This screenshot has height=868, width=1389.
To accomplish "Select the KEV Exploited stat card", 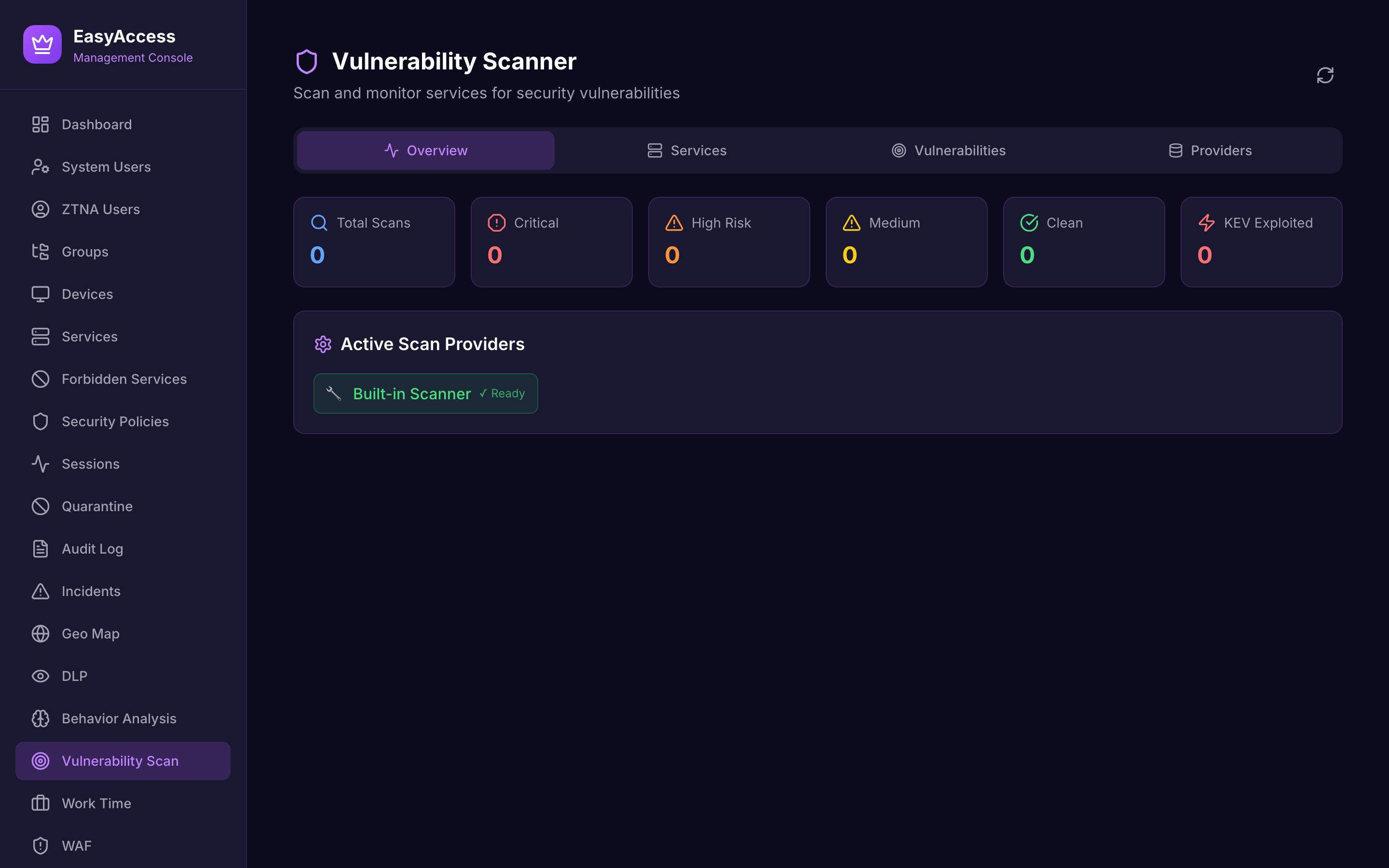I will tap(1261, 242).
